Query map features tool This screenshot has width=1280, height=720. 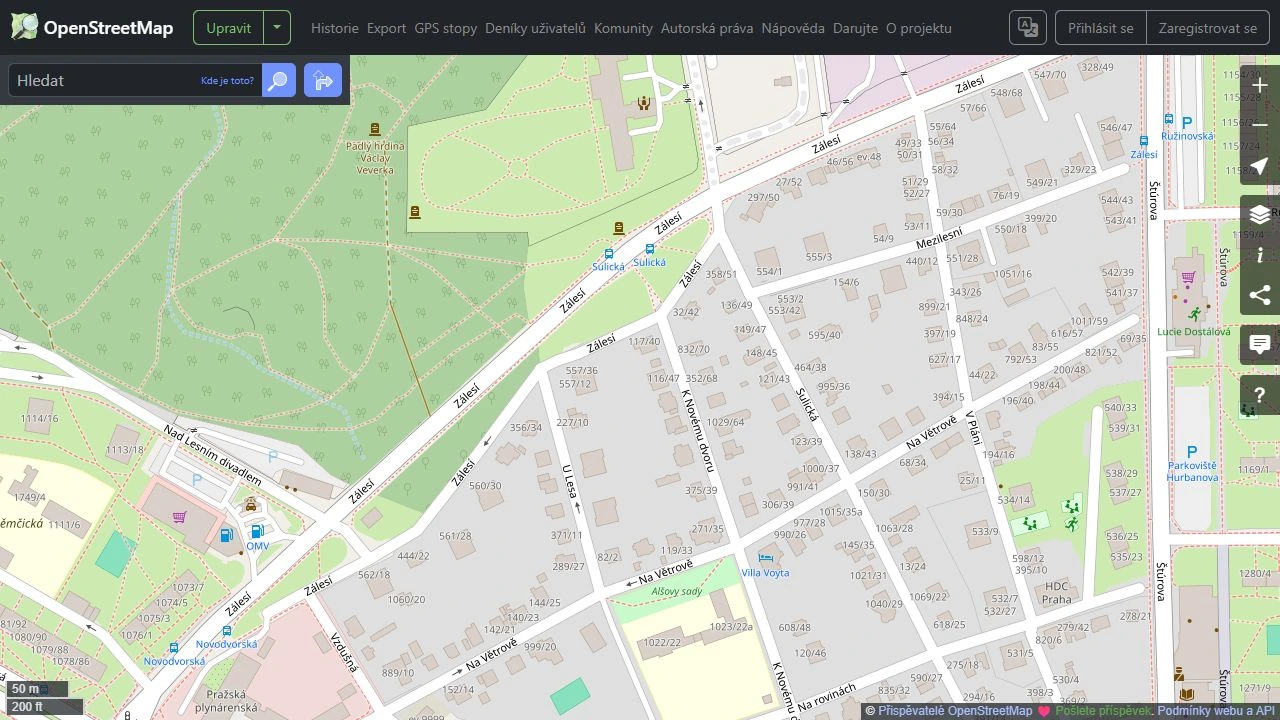(x=1260, y=395)
